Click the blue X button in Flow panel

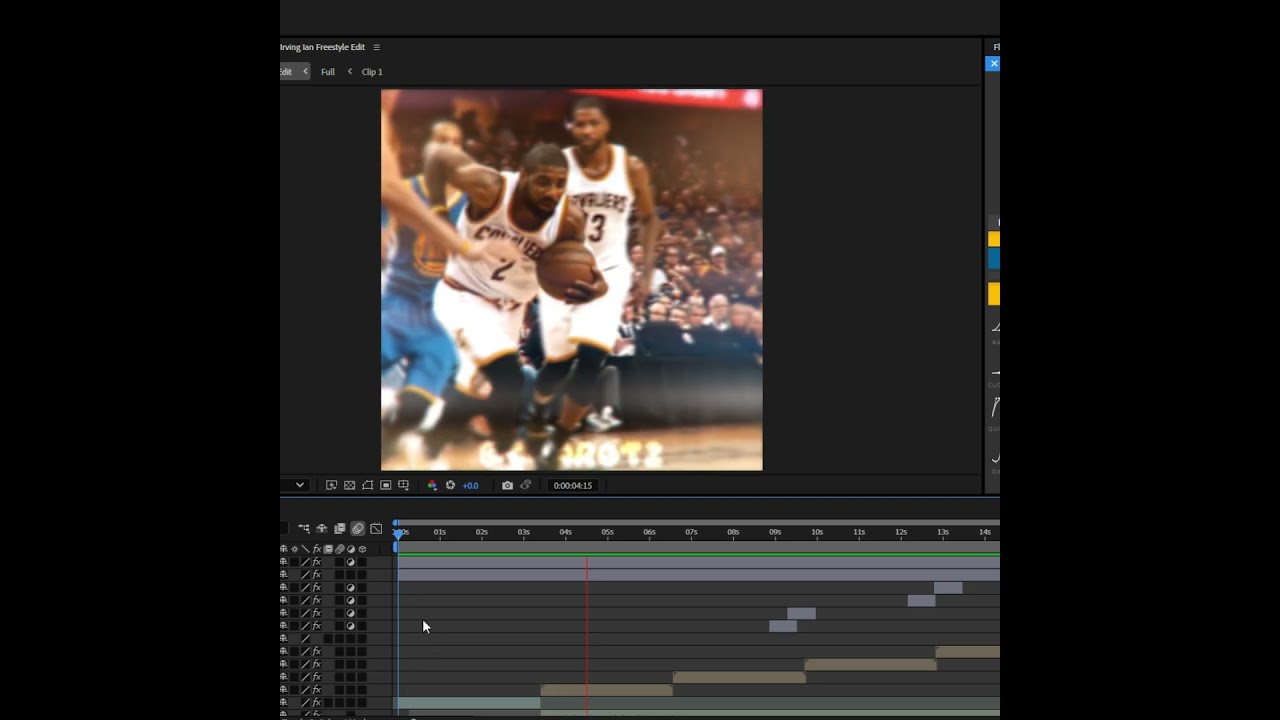[x=993, y=64]
